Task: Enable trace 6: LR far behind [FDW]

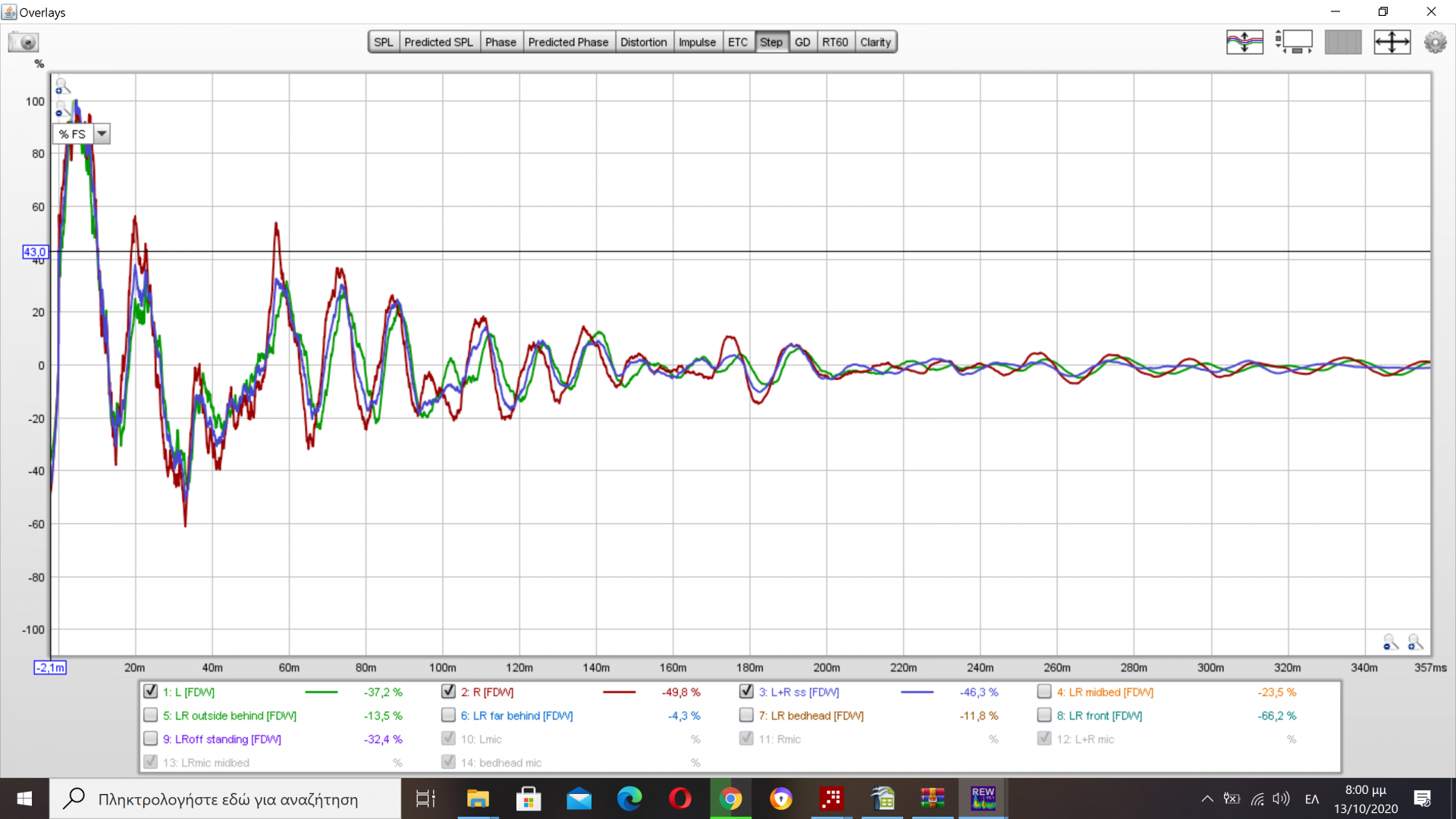Action: coord(448,715)
